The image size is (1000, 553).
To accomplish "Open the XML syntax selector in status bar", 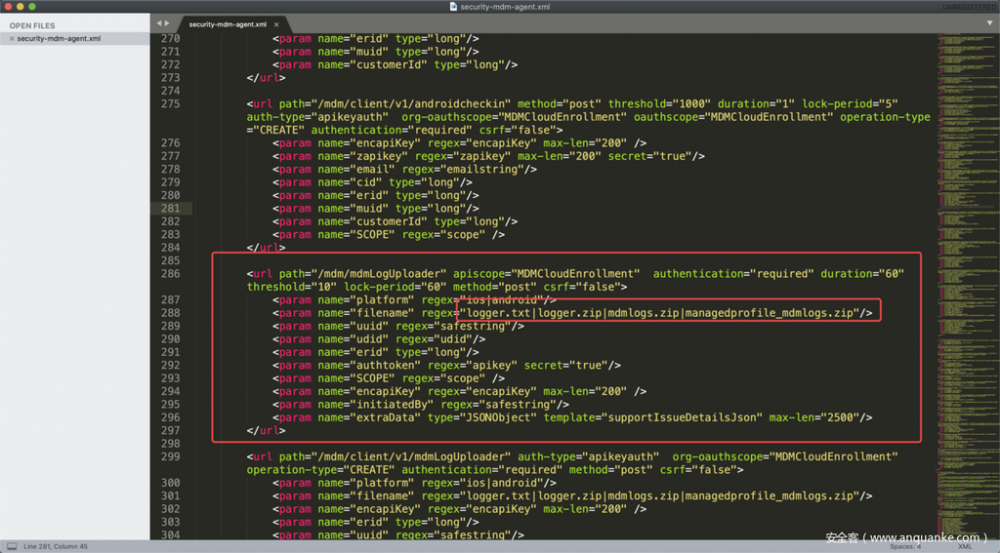I will tap(964, 547).
